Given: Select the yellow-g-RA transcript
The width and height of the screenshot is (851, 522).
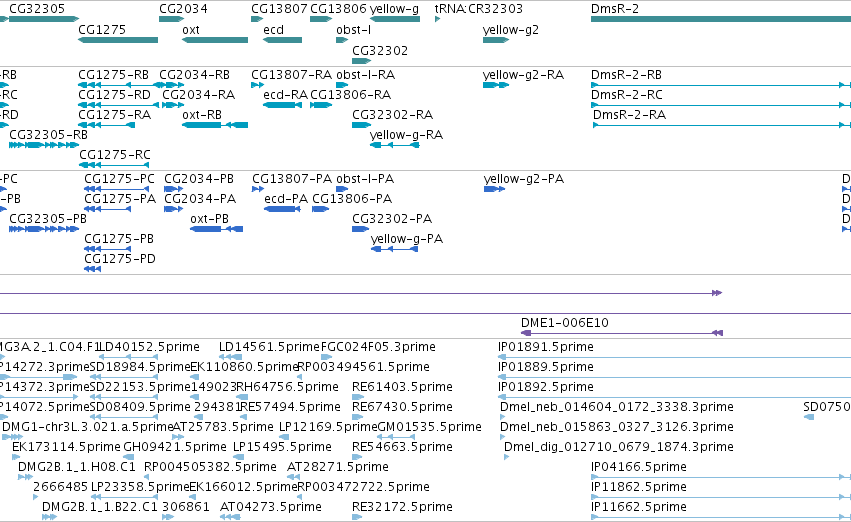Looking at the screenshot, I should [395, 145].
